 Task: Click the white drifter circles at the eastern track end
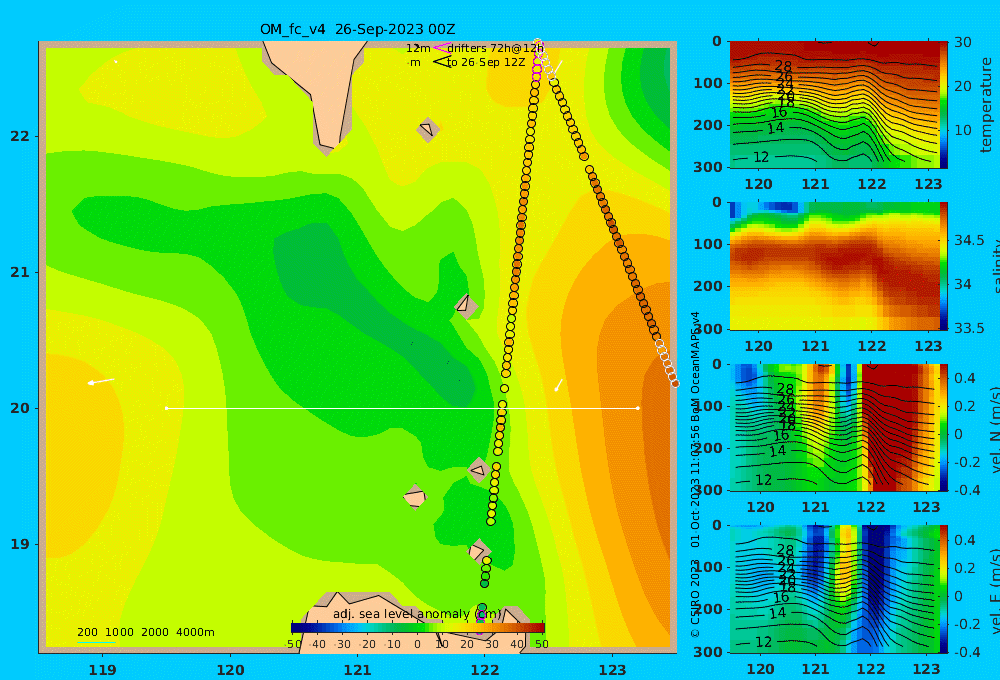[x=668, y=364]
